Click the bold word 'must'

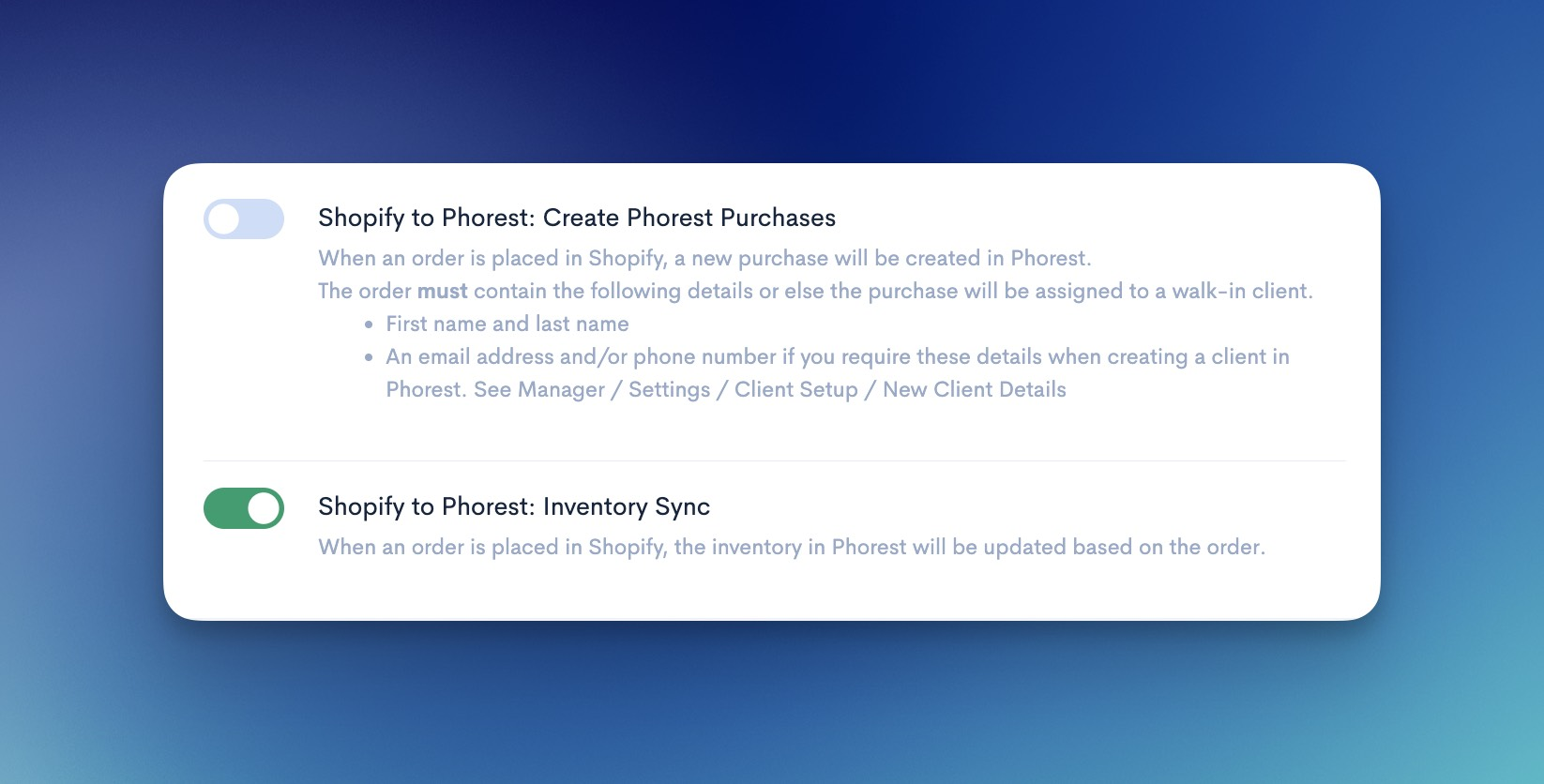442,291
